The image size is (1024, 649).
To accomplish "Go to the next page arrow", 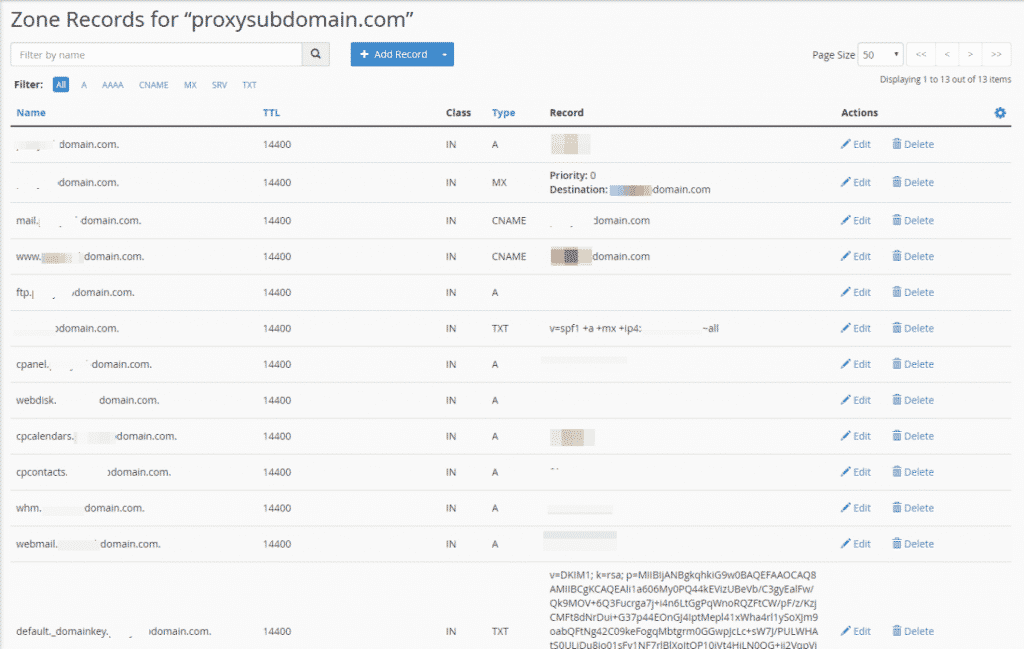I will point(970,55).
